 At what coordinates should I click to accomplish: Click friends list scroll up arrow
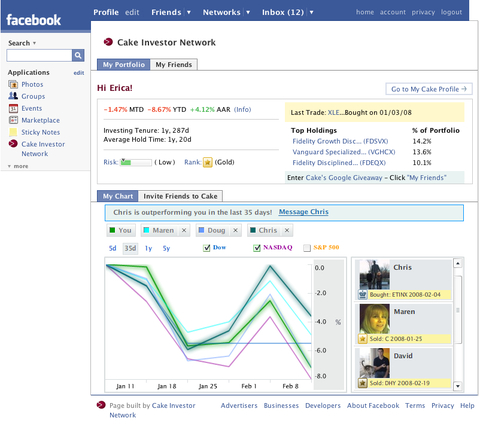coord(458,263)
